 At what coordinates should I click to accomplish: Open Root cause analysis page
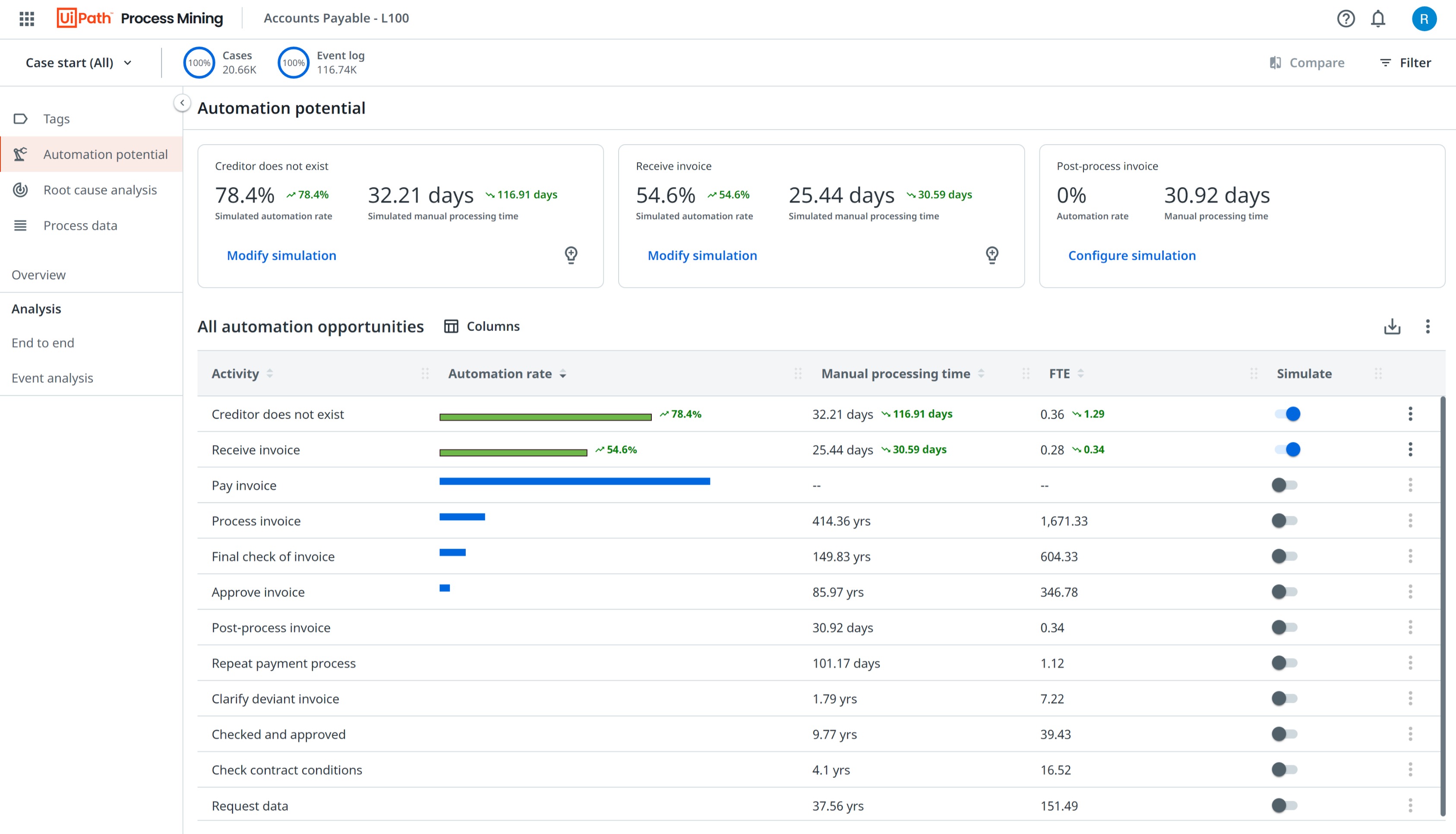click(x=92, y=190)
